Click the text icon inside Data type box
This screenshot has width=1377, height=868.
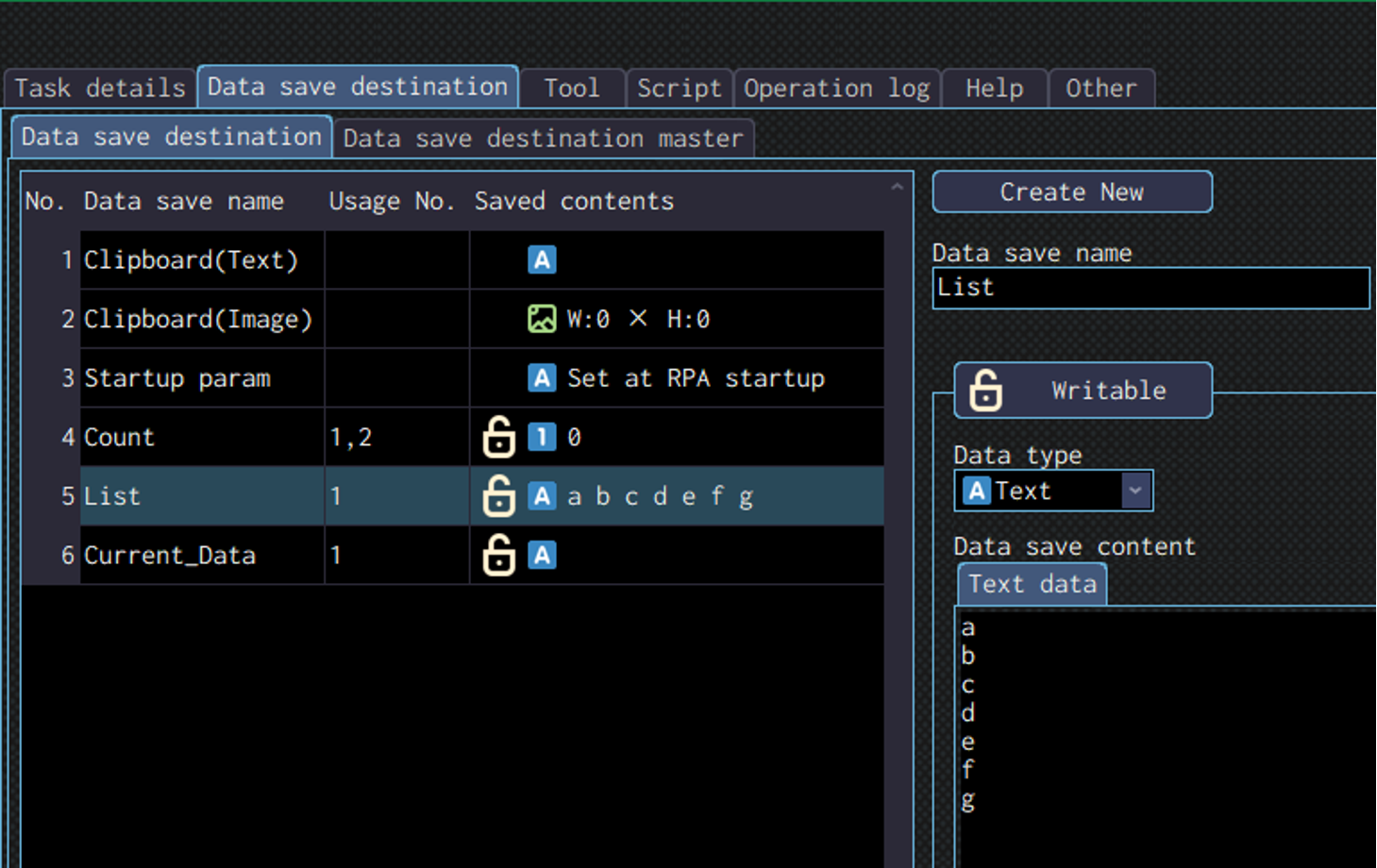(977, 491)
